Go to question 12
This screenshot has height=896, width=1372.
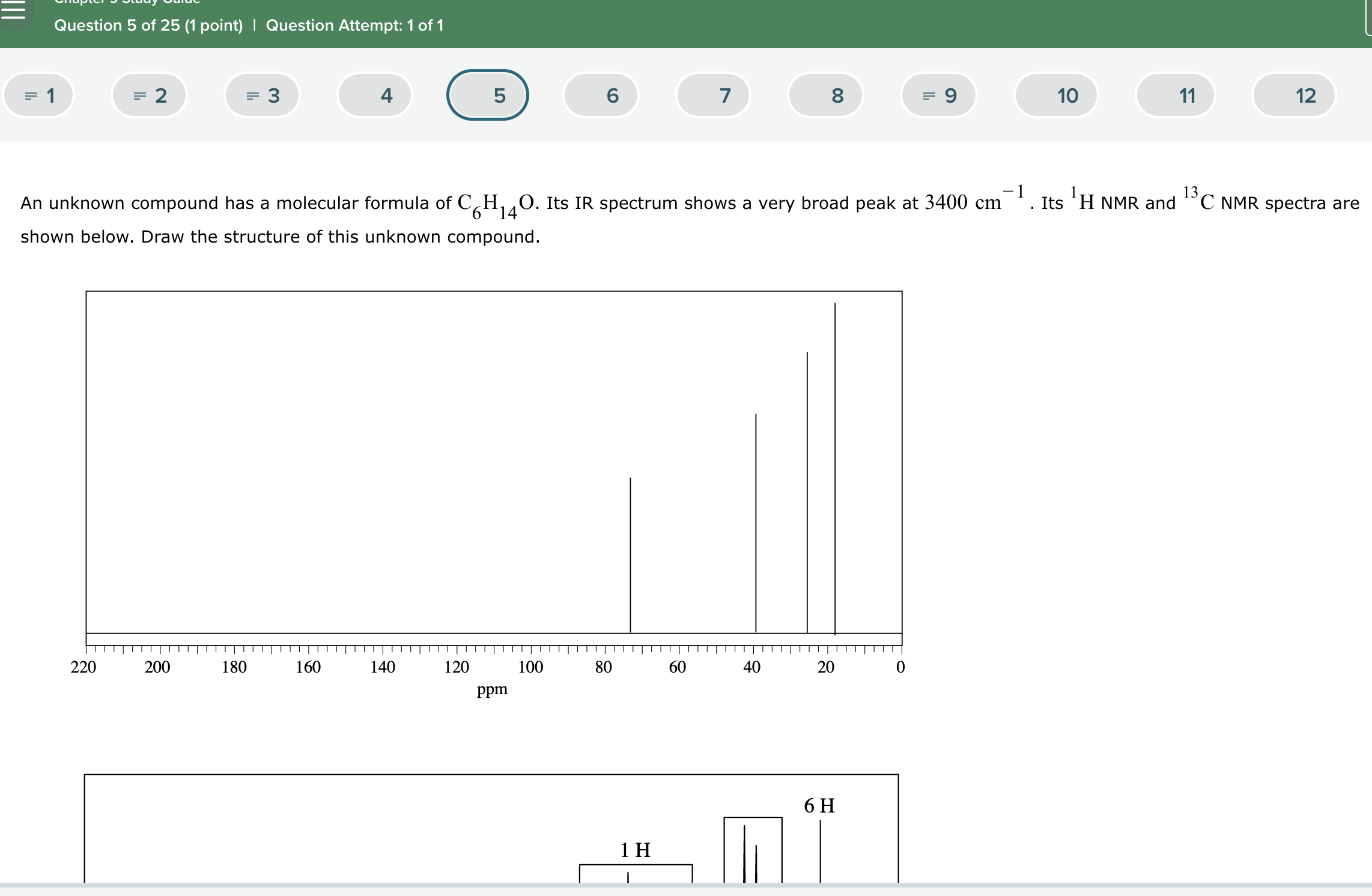pyautogui.click(x=1295, y=95)
